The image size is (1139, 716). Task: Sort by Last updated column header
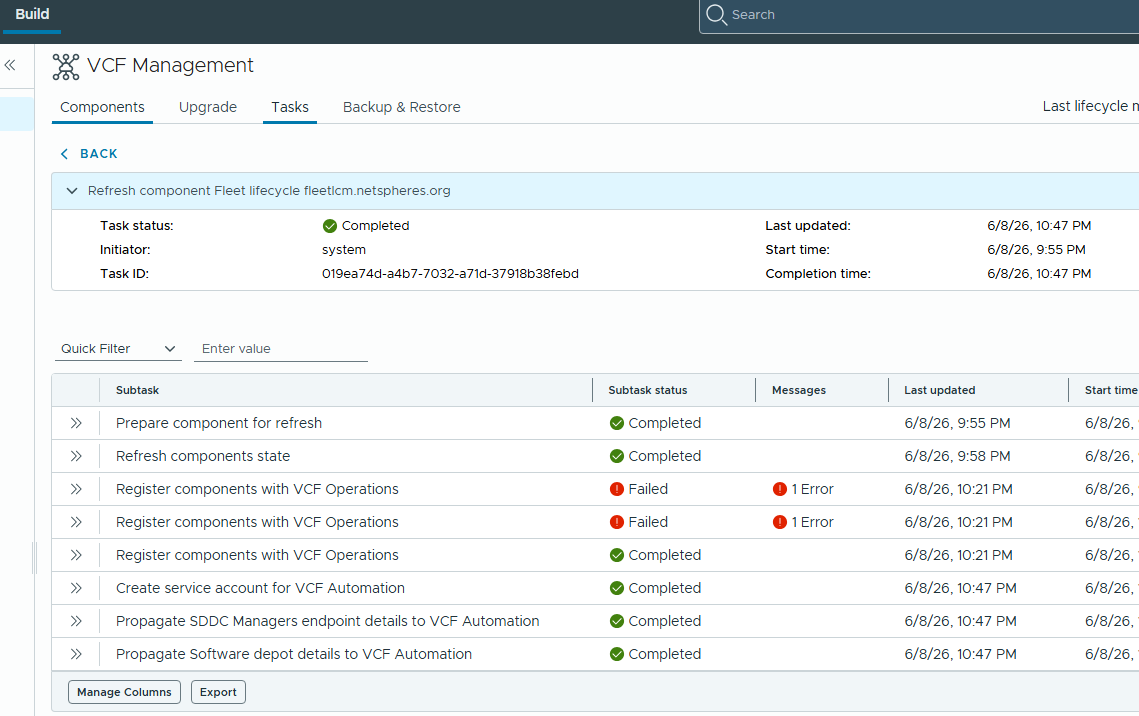tap(939, 391)
